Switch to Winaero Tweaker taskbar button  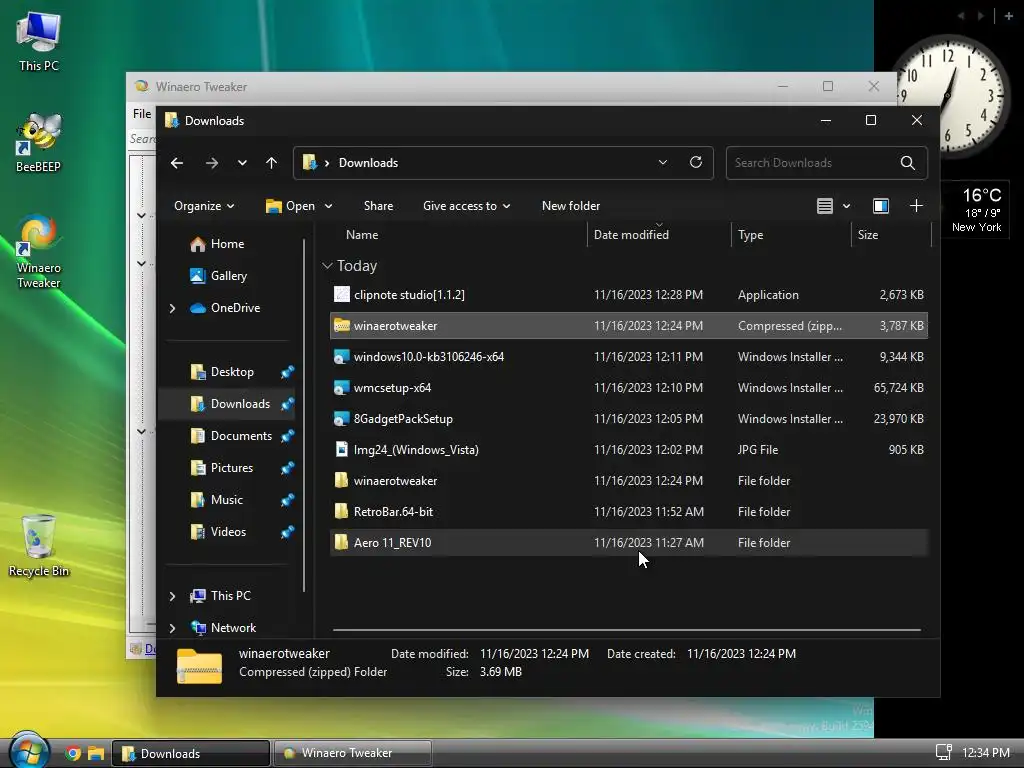tap(352, 753)
